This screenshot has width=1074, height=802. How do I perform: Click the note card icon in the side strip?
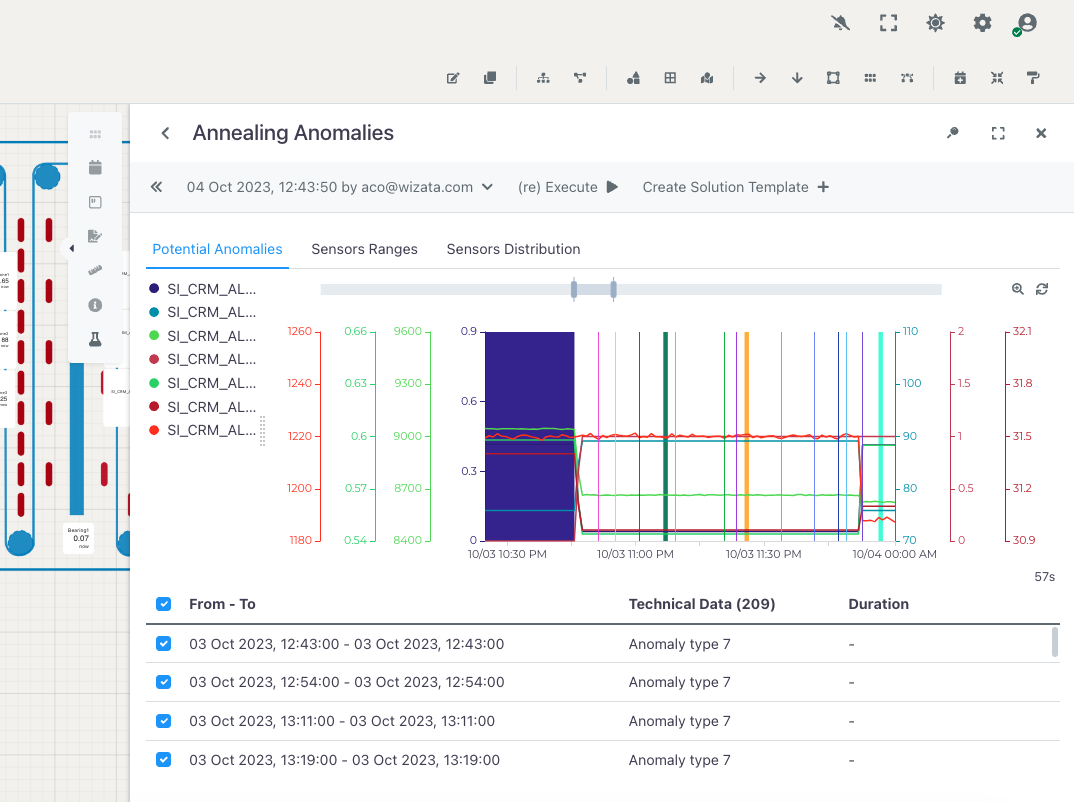click(95, 202)
